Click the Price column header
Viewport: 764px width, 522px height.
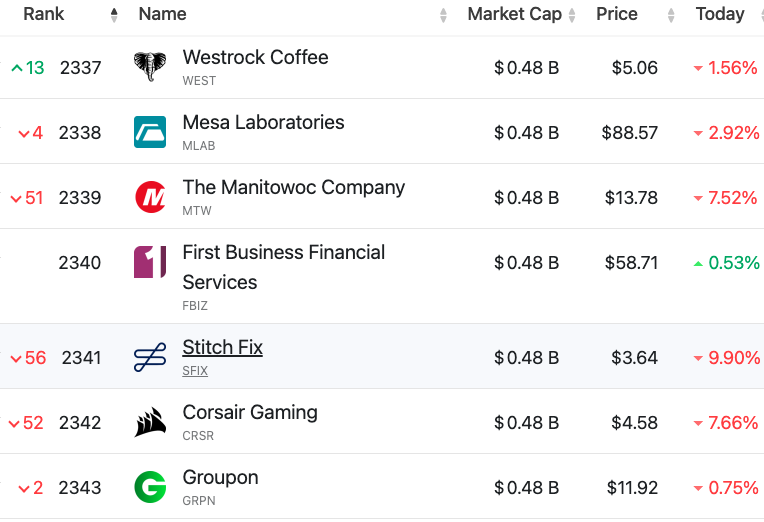(x=617, y=14)
